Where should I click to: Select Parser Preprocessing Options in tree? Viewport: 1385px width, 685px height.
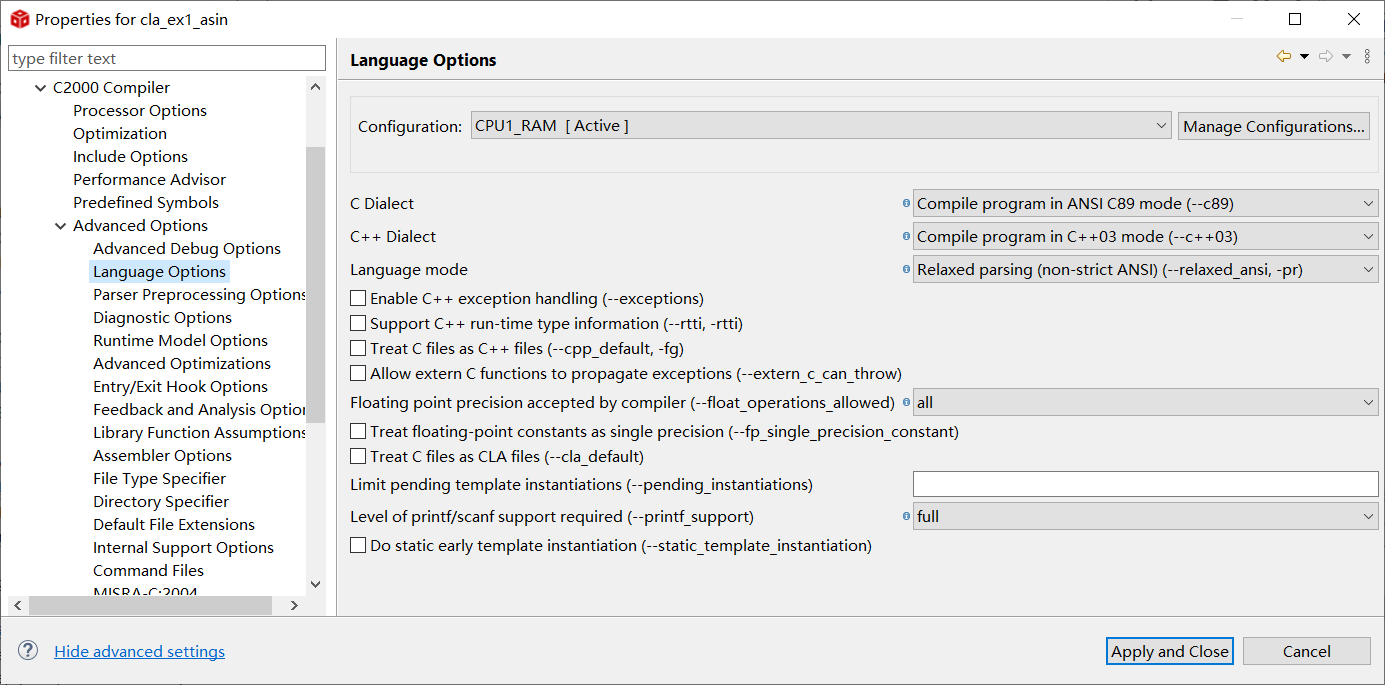tap(199, 294)
